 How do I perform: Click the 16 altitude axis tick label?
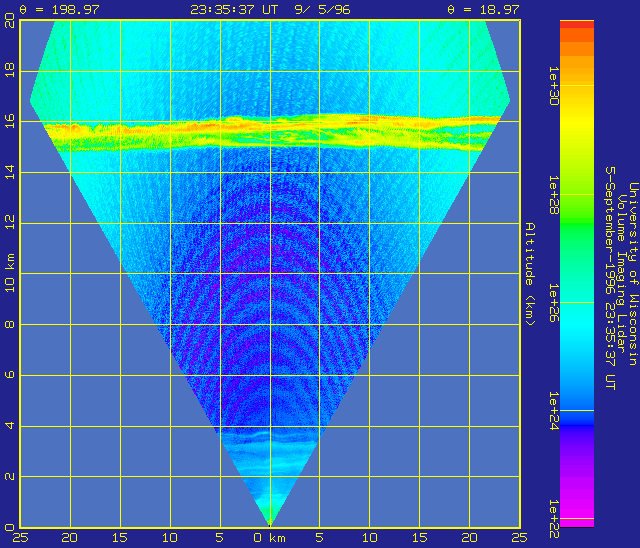[x=10, y=121]
